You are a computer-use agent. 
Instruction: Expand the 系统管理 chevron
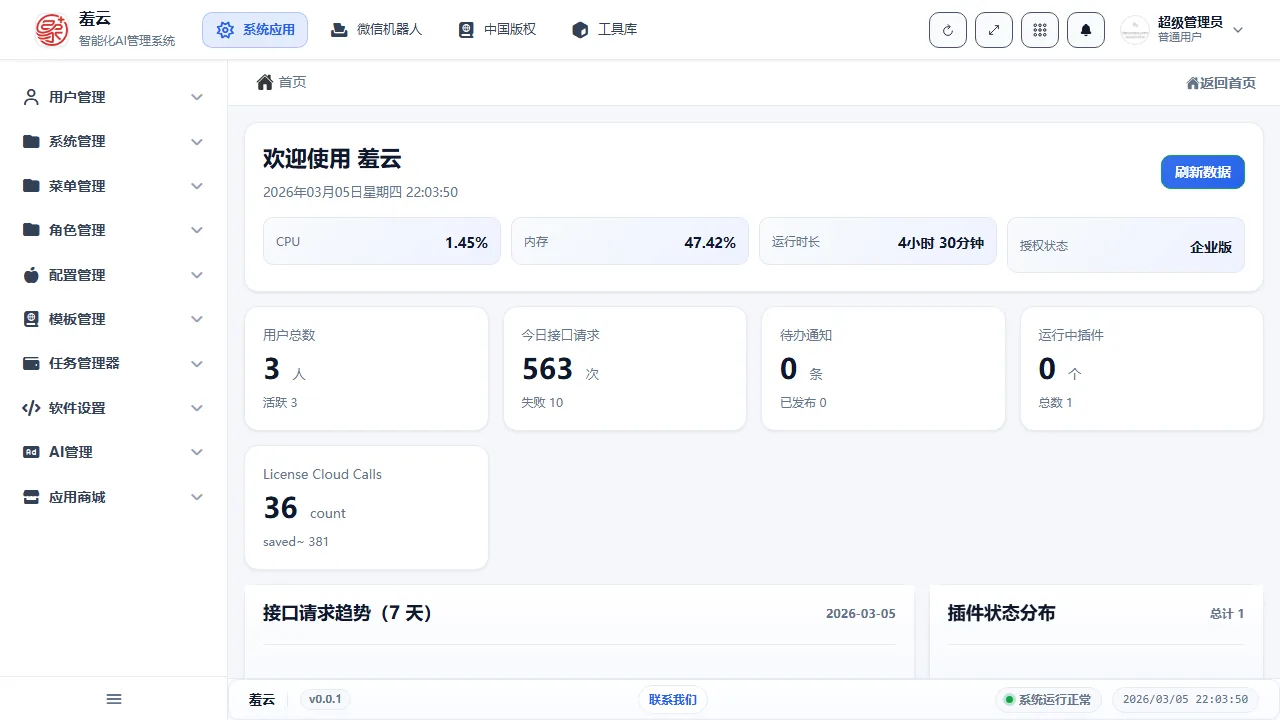point(197,142)
